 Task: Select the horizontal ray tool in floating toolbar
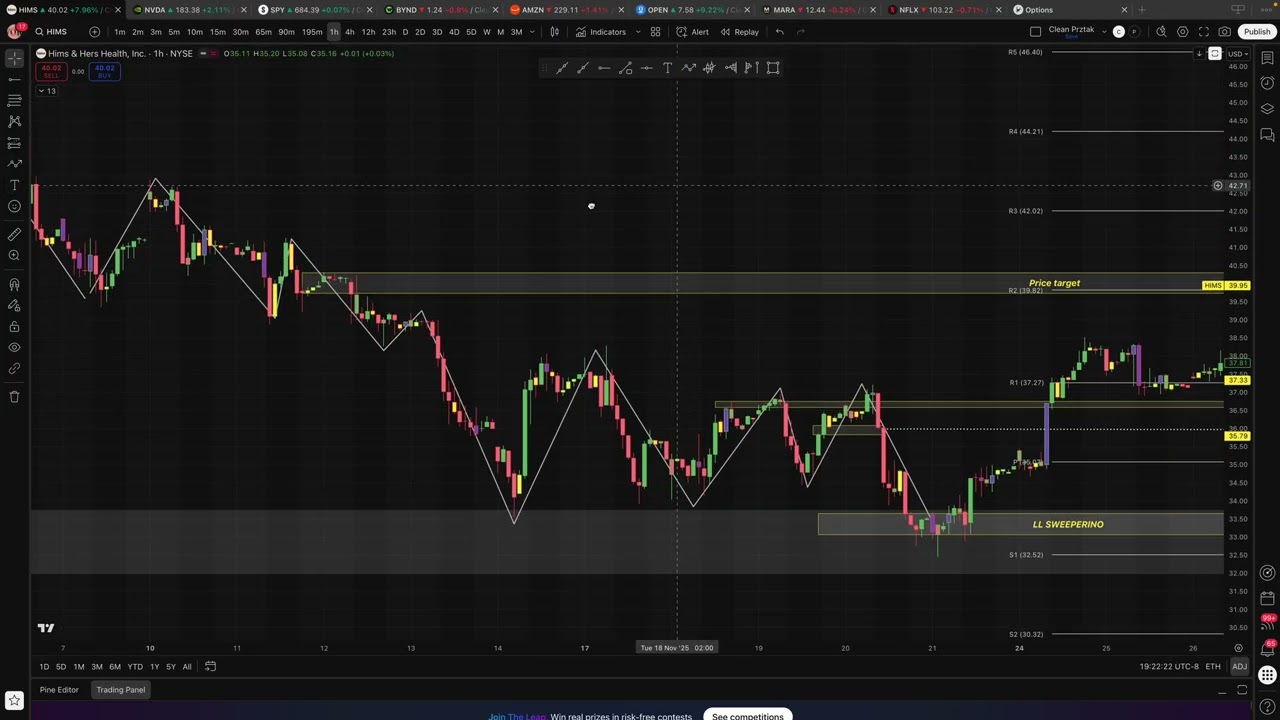pyautogui.click(x=604, y=68)
